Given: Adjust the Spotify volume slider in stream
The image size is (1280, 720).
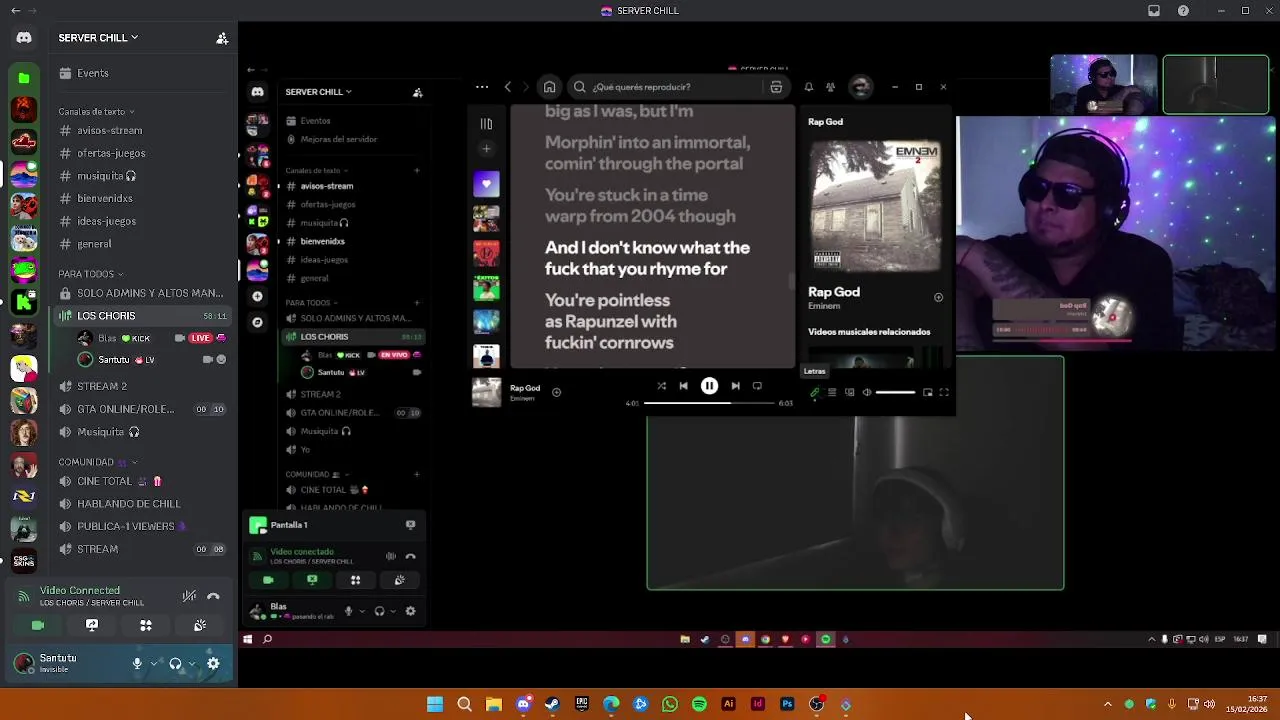Looking at the screenshot, I should (x=895, y=392).
